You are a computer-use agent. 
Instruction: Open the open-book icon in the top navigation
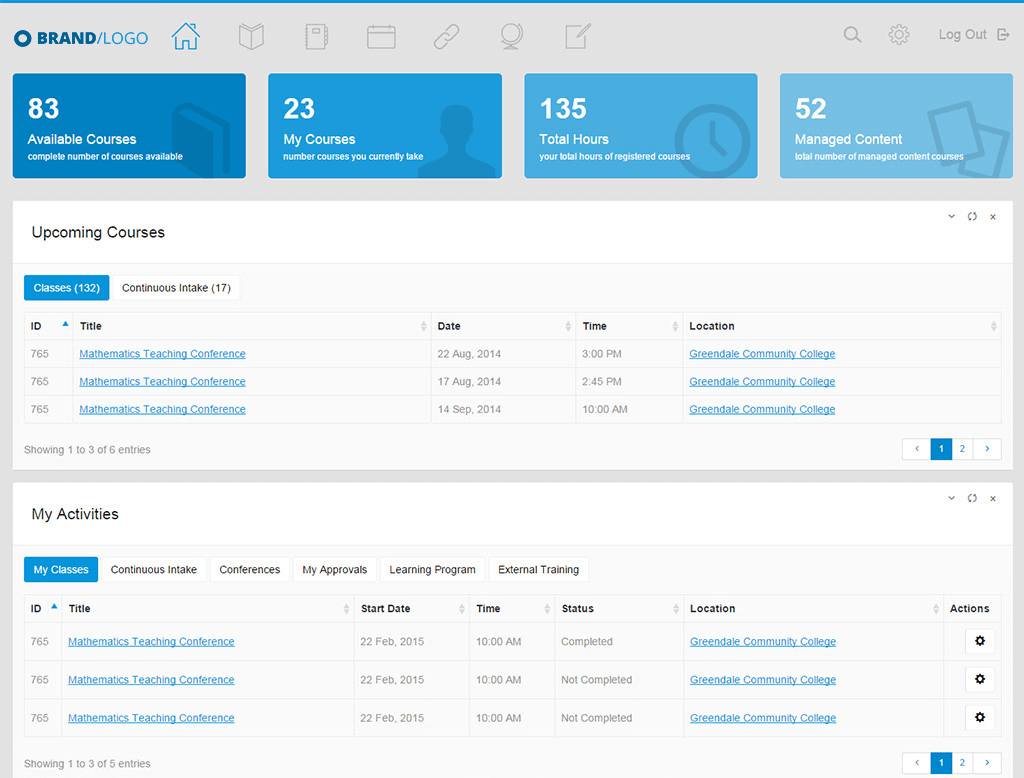click(251, 37)
